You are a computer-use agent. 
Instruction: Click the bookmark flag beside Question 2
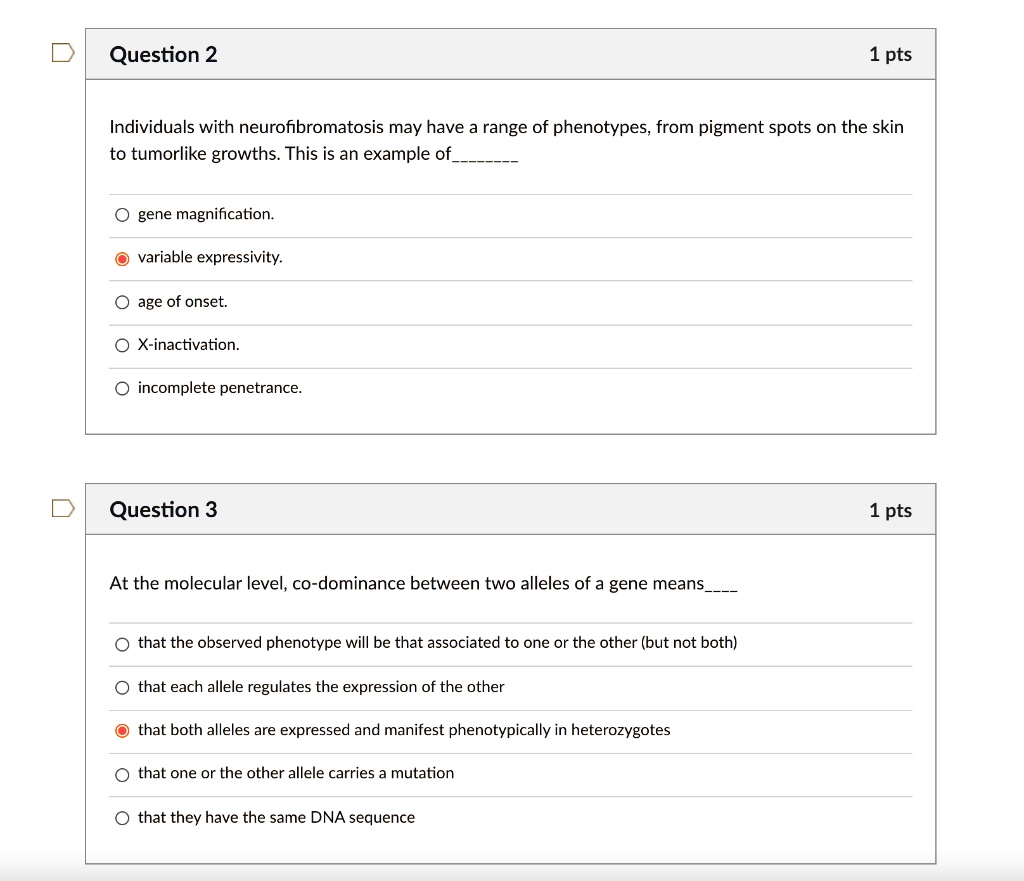(x=62, y=52)
